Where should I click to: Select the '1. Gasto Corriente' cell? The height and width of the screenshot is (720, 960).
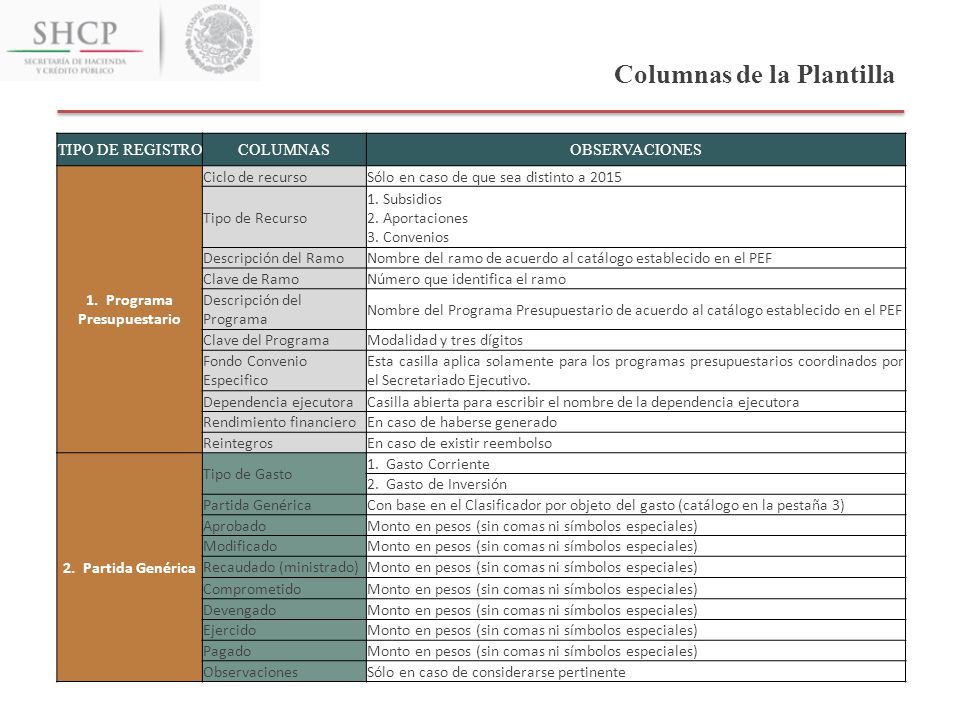pyautogui.click(x=636, y=463)
